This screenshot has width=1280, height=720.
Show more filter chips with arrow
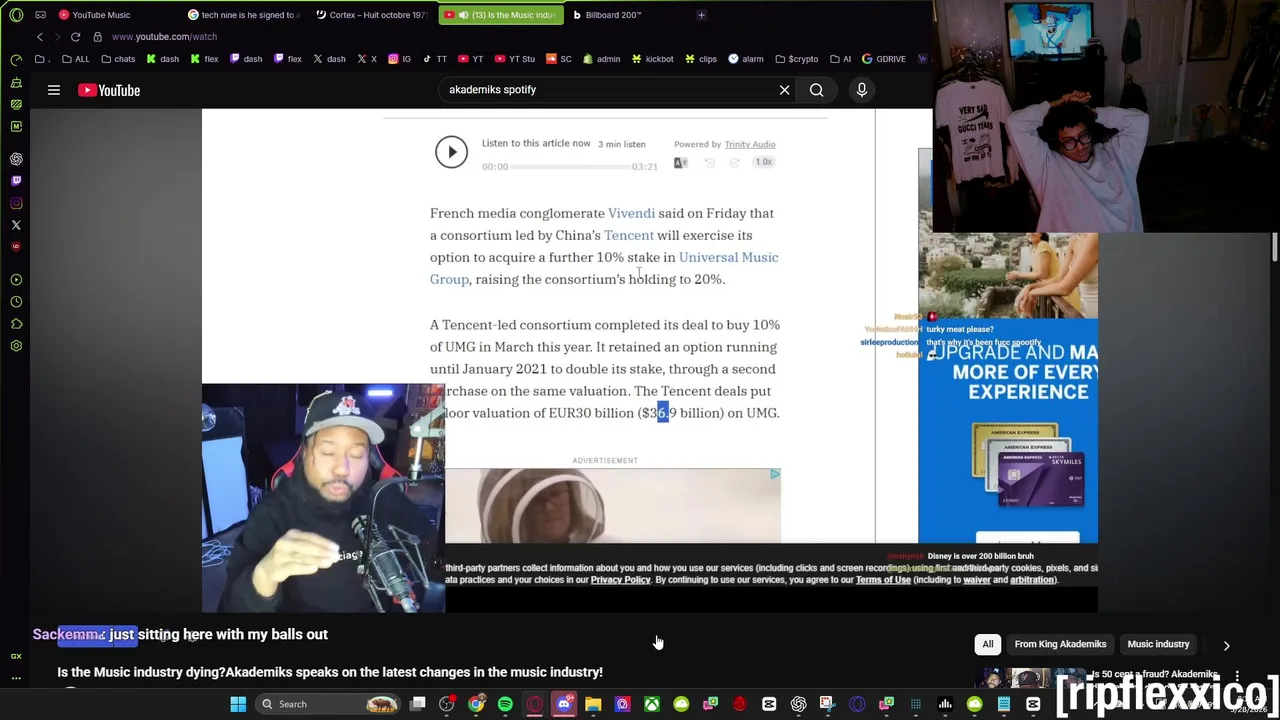pos(1226,645)
